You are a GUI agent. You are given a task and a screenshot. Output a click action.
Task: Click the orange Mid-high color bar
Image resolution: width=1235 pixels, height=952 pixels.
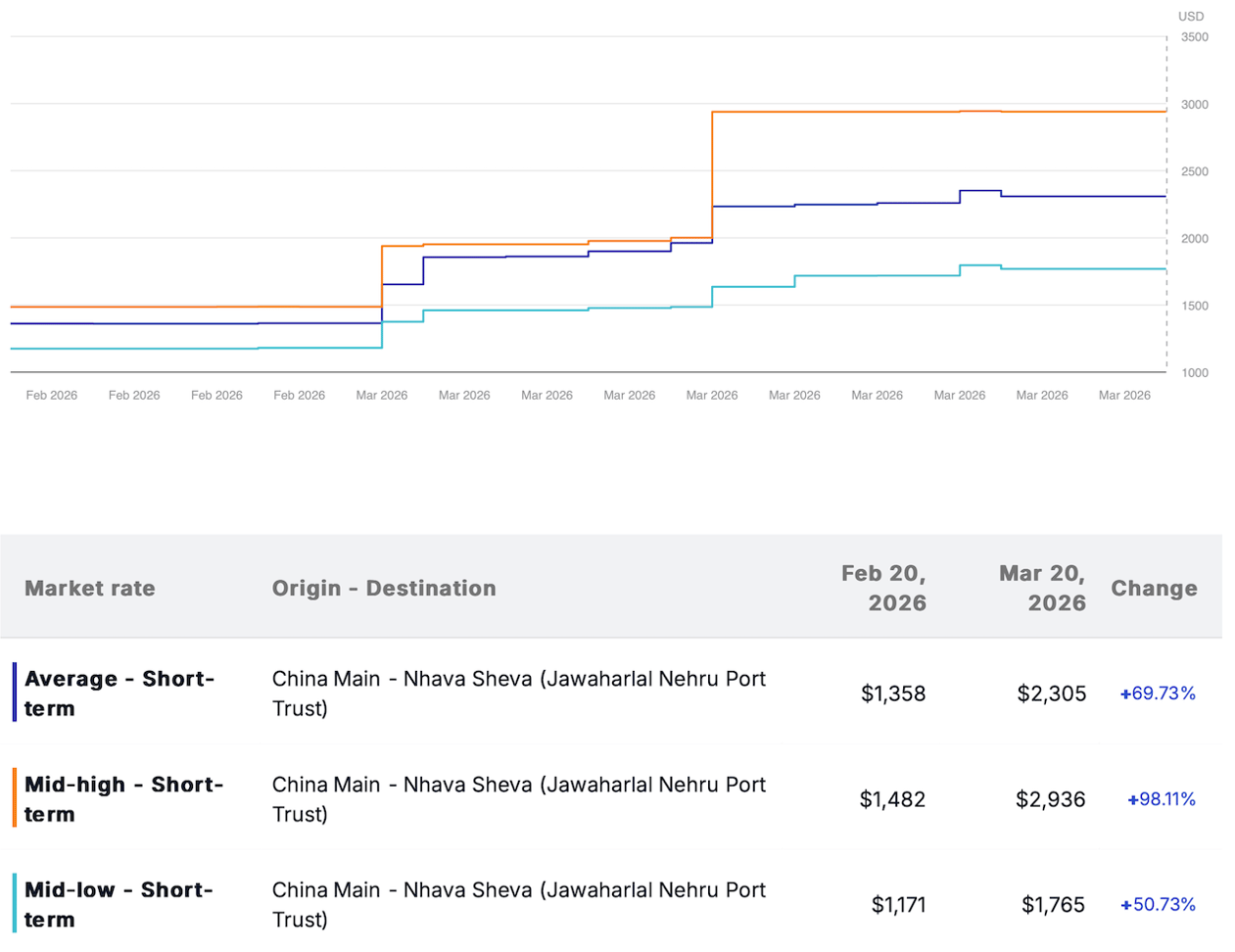(x=15, y=798)
